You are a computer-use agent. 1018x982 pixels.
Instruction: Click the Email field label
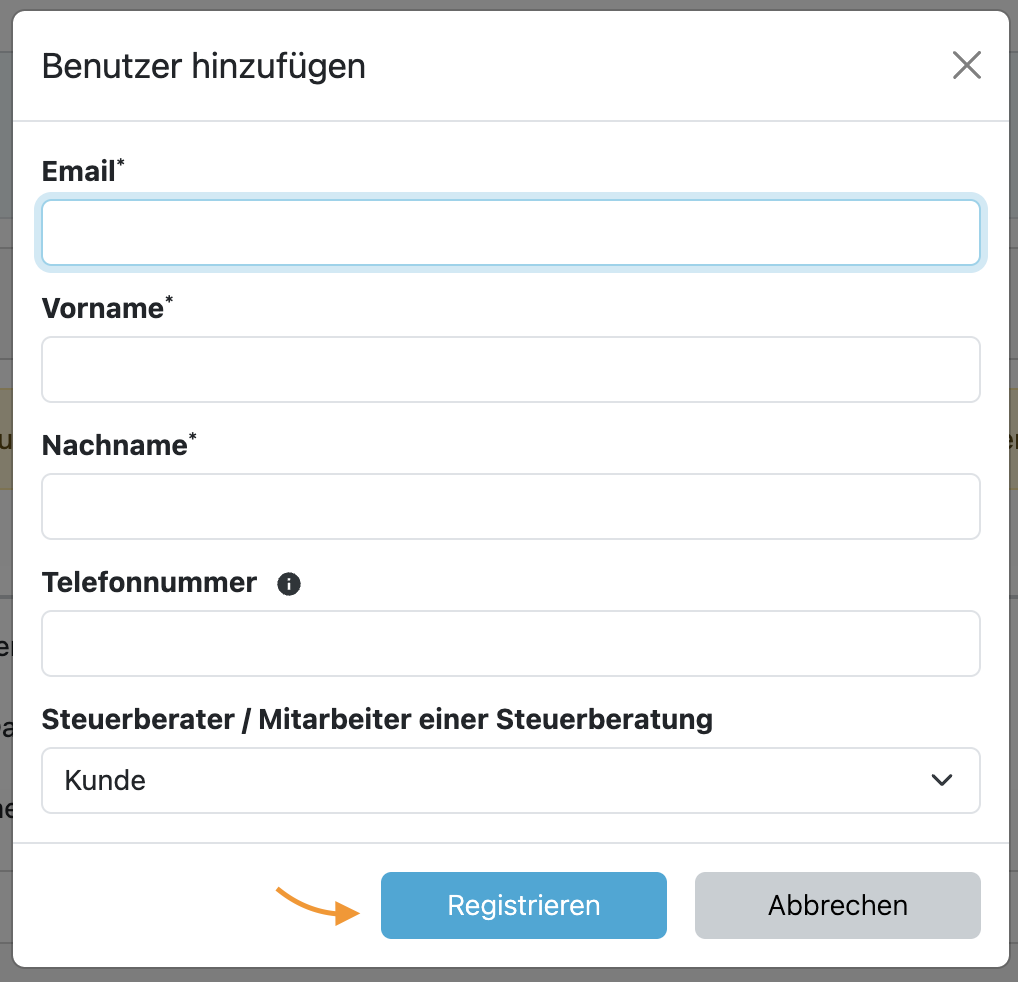[78, 172]
